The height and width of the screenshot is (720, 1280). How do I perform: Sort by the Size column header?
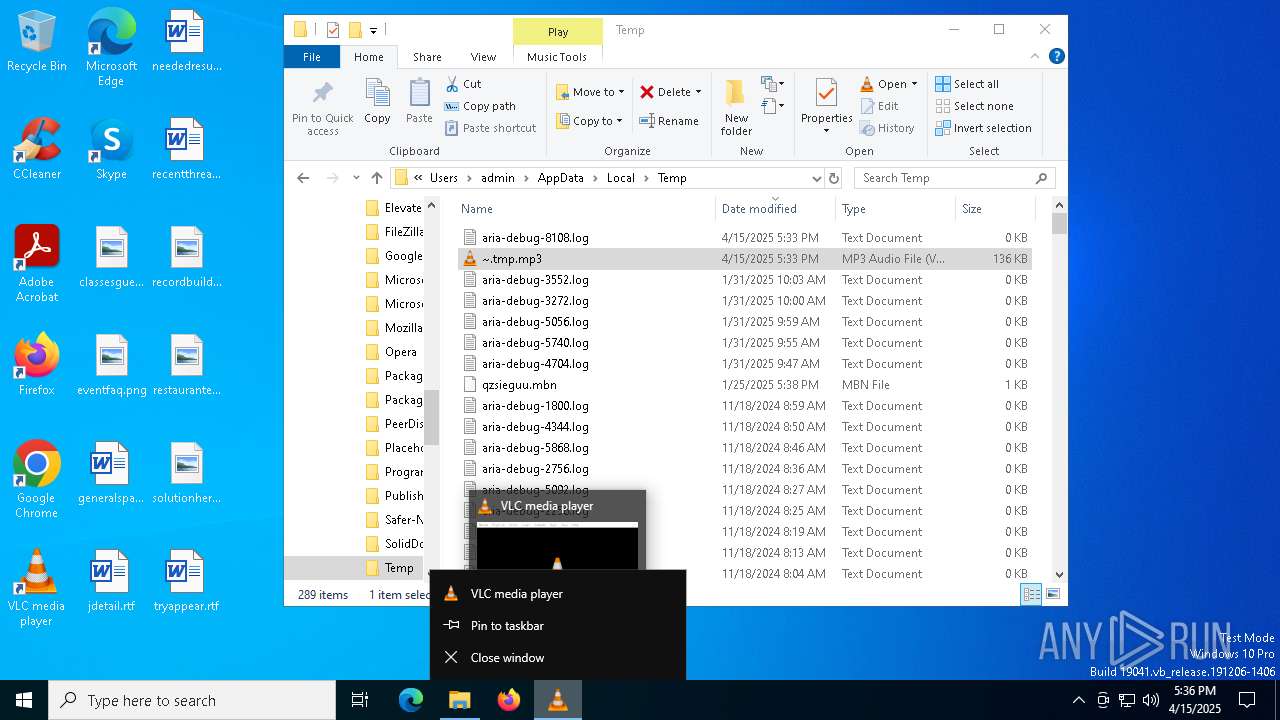click(994, 209)
